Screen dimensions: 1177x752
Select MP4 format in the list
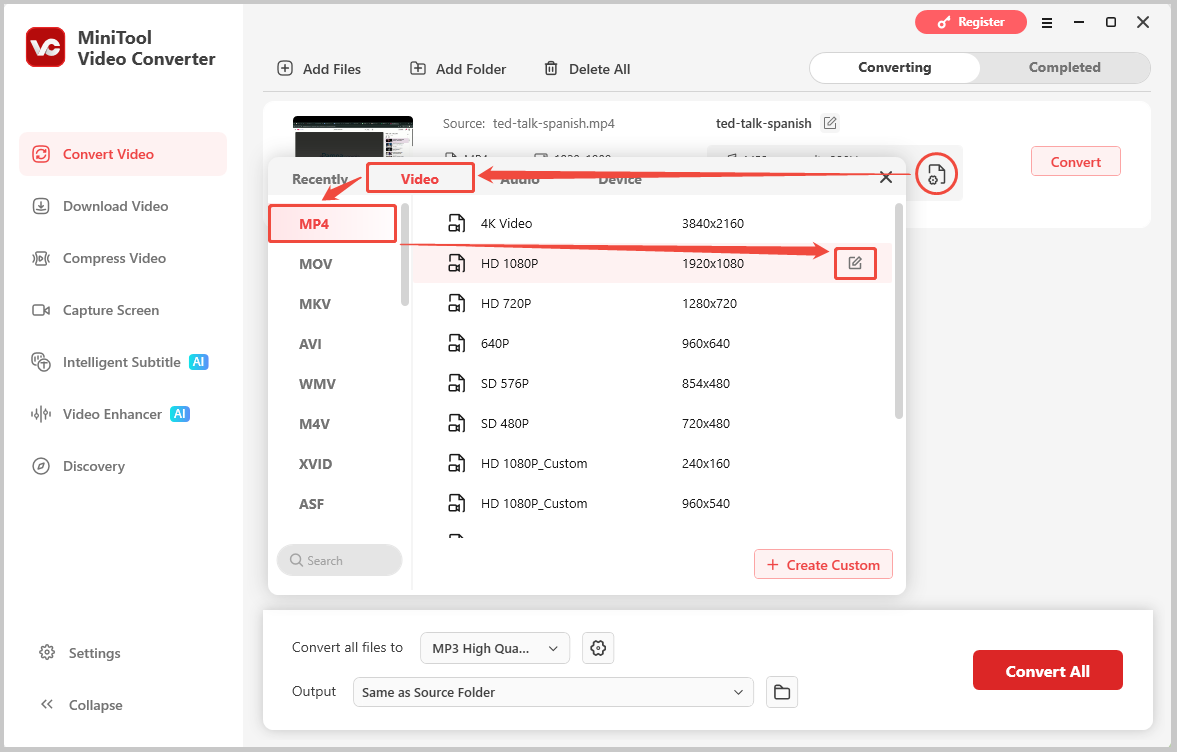[x=333, y=224]
